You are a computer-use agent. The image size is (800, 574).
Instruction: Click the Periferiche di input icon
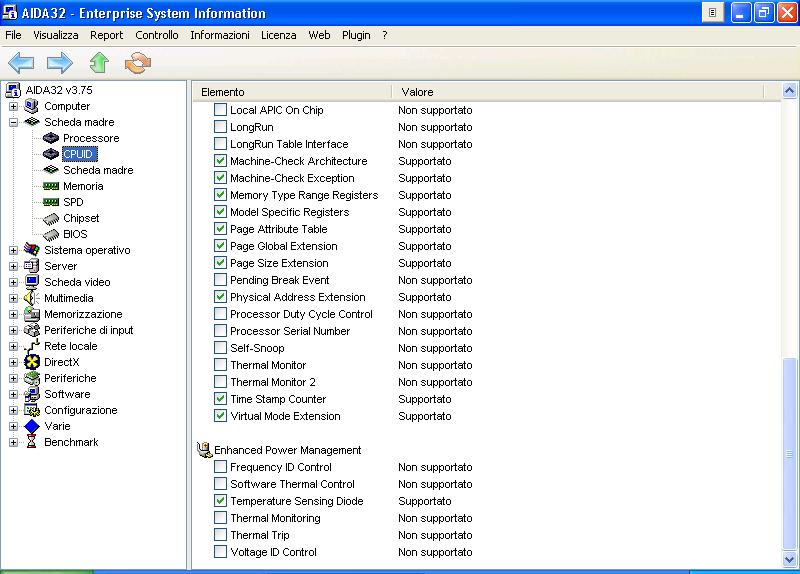click(32, 330)
